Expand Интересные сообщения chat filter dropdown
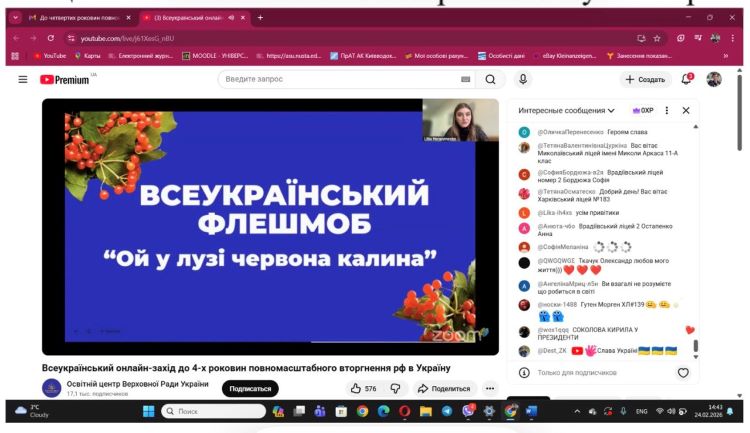This screenshot has height=433, width=750. 566,111
